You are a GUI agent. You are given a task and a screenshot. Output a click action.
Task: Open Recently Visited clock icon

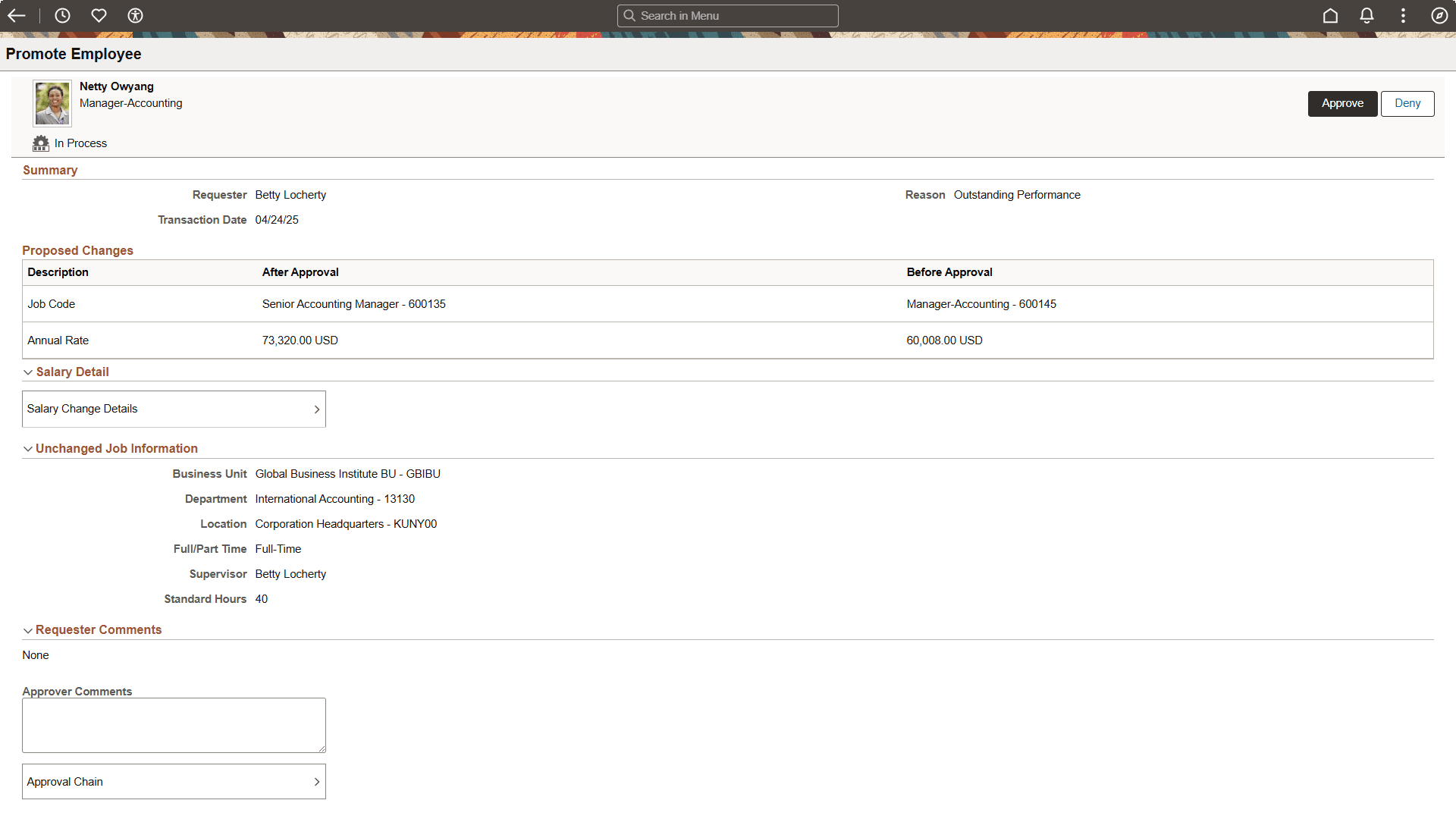[x=62, y=15]
